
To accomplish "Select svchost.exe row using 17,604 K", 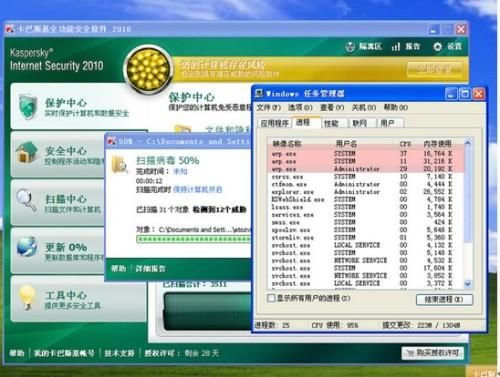I will tap(366, 268).
